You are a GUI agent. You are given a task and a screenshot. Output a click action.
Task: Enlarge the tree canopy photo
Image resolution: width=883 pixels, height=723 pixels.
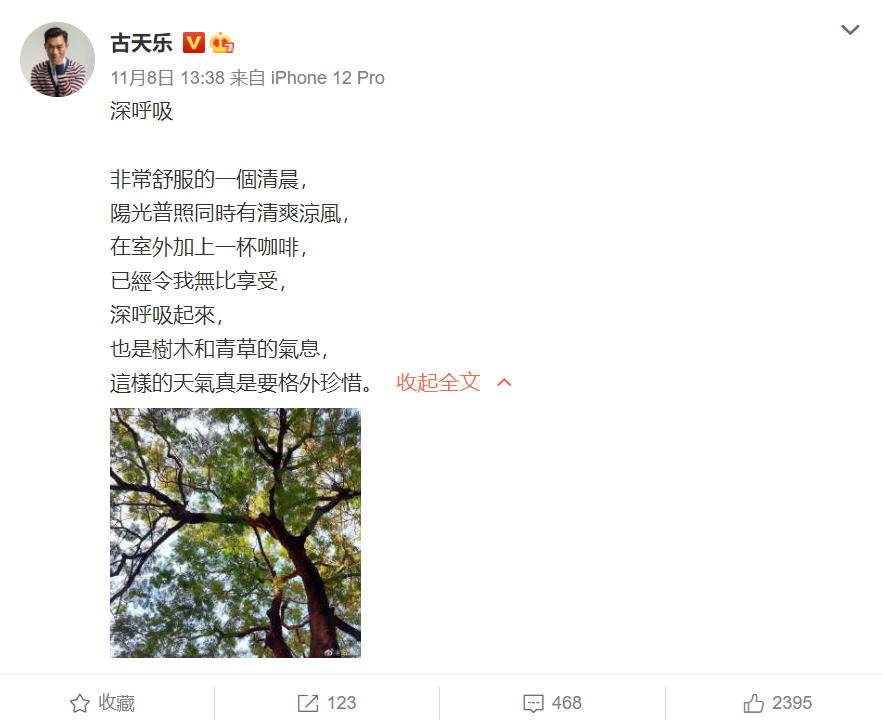click(235, 533)
